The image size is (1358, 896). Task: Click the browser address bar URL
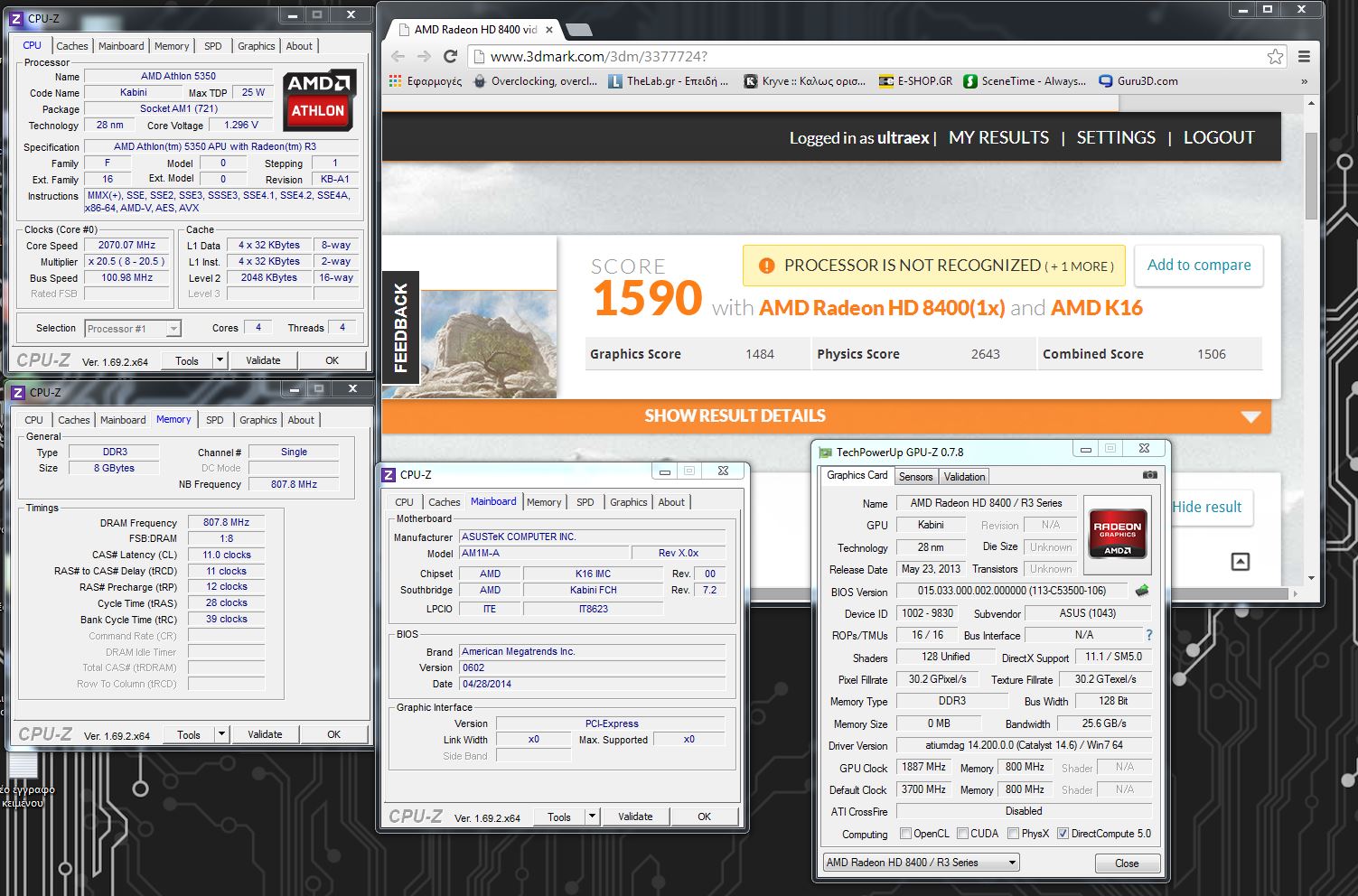599,56
